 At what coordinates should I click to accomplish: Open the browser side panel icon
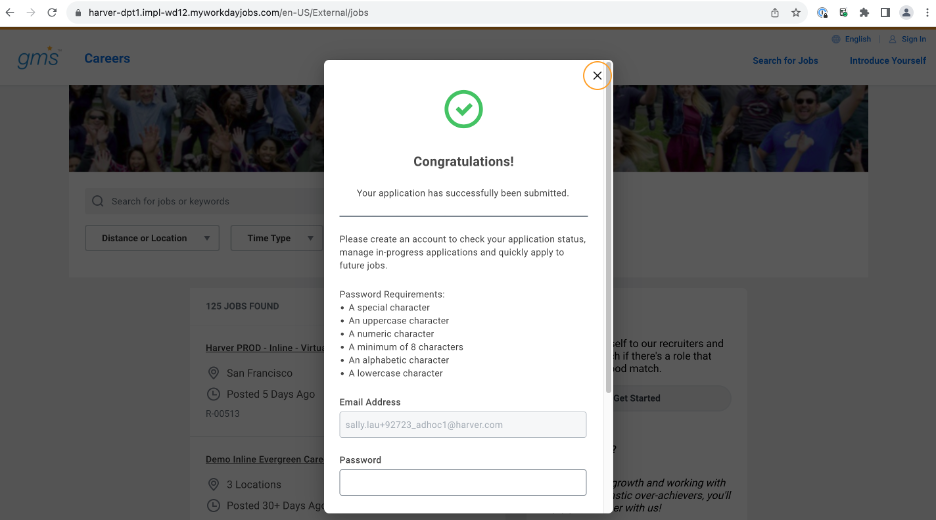[x=885, y=13]
